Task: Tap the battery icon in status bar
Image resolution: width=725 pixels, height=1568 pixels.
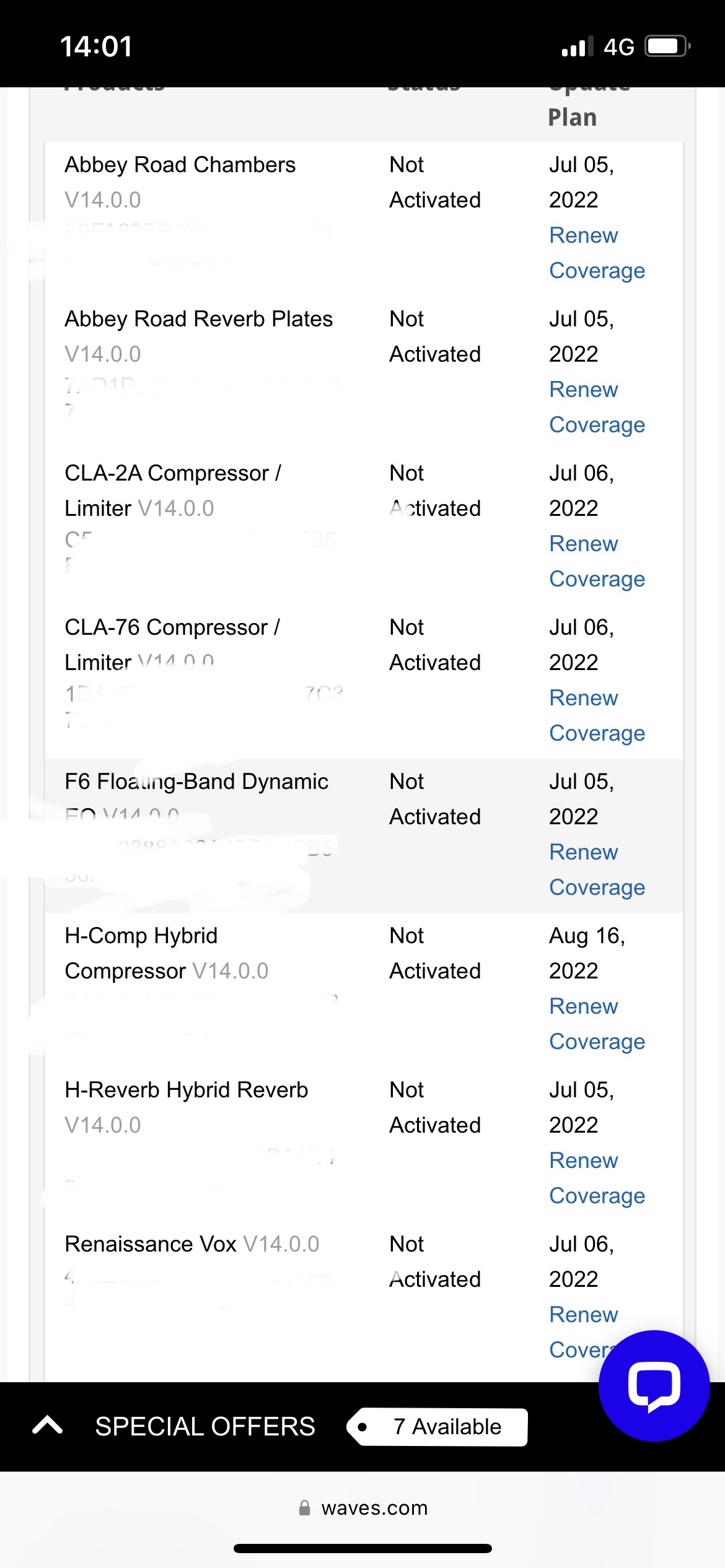Action: (x=667, y=46)
